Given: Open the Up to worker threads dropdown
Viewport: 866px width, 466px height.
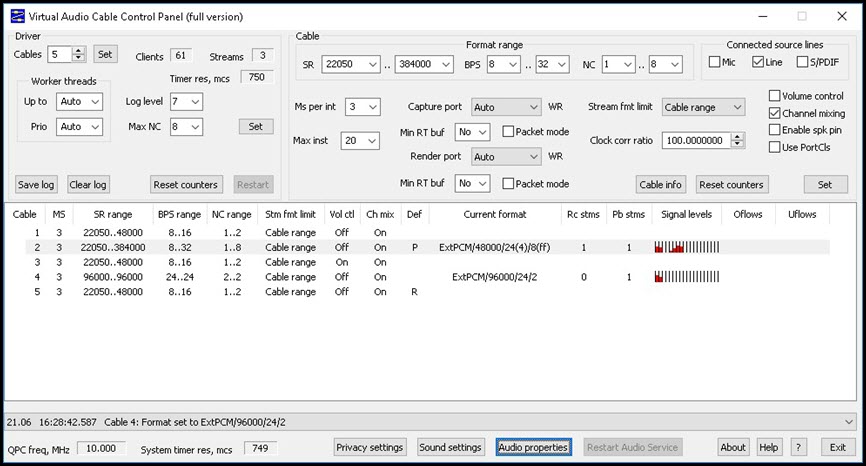Looking at the screenshot, I should 80,102.
